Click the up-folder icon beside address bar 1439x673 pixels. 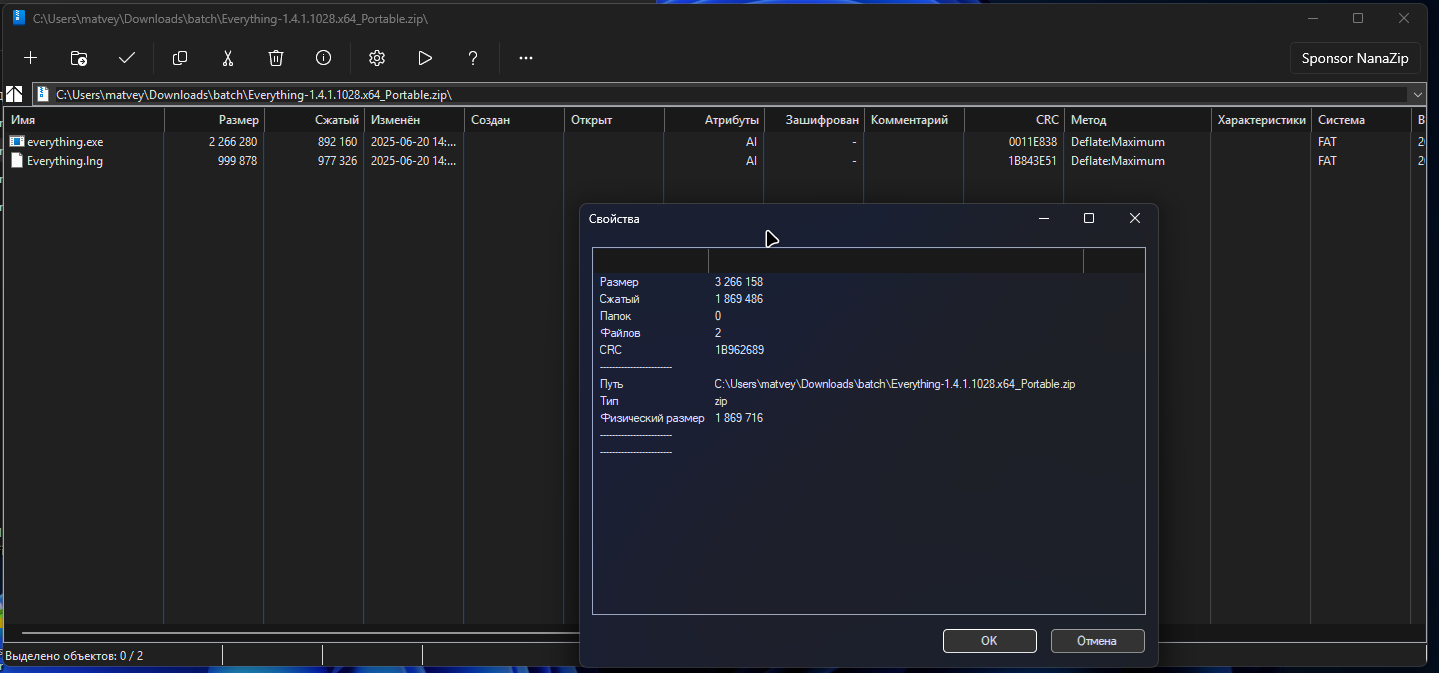click(x=15, y=94)
